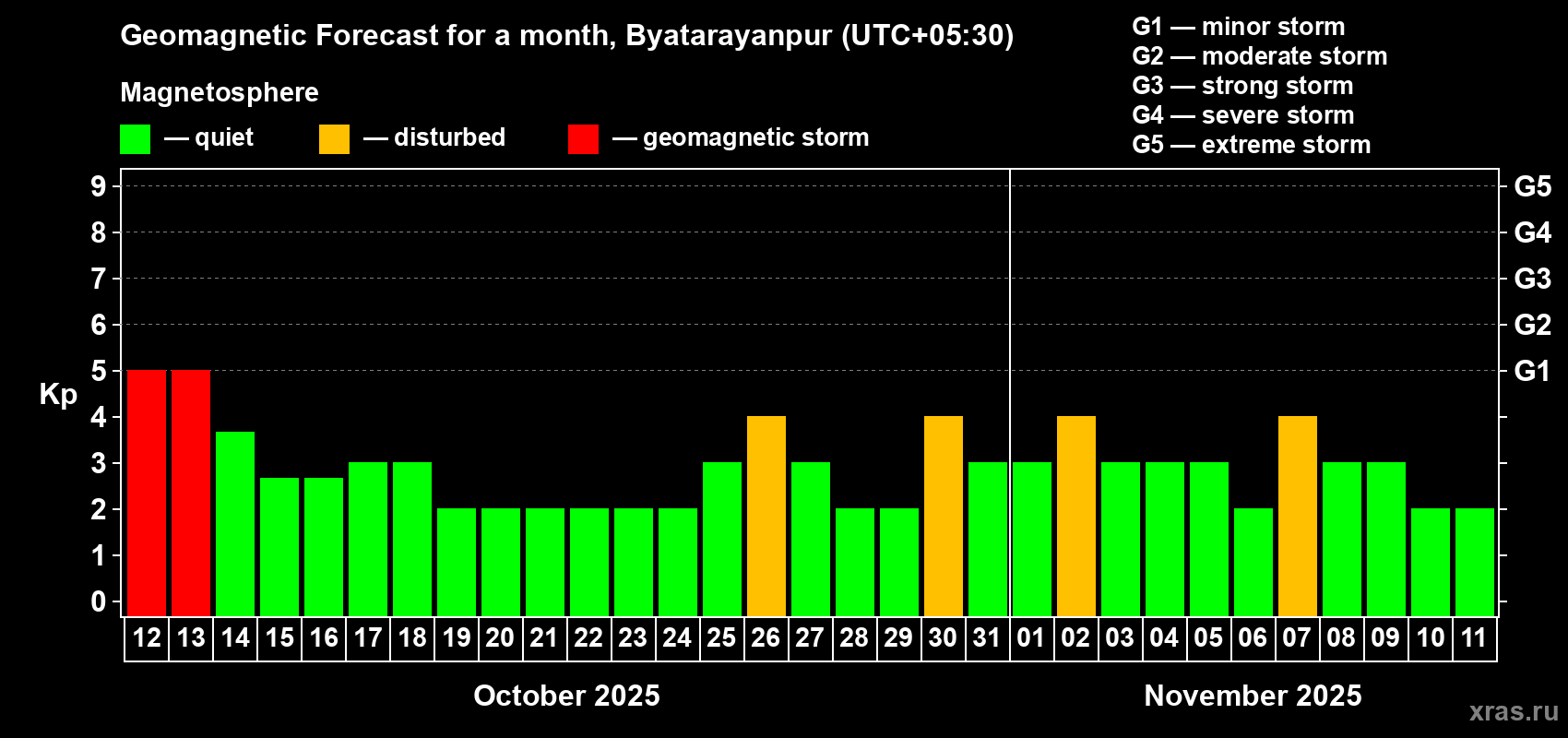The image size is (1568, 738).
Task: Click the date label 17
Action: pyautogui.click(x=368, y=637)
